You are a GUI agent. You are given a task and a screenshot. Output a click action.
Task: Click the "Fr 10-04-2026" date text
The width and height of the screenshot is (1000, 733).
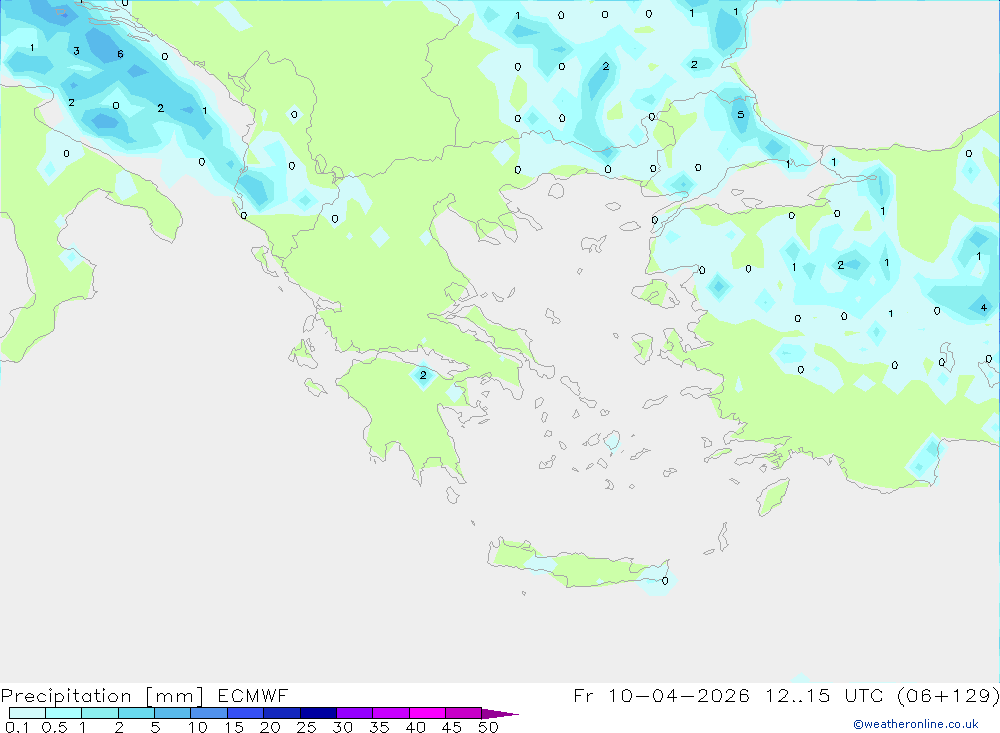pyautogui.click(x=661, y=695)
